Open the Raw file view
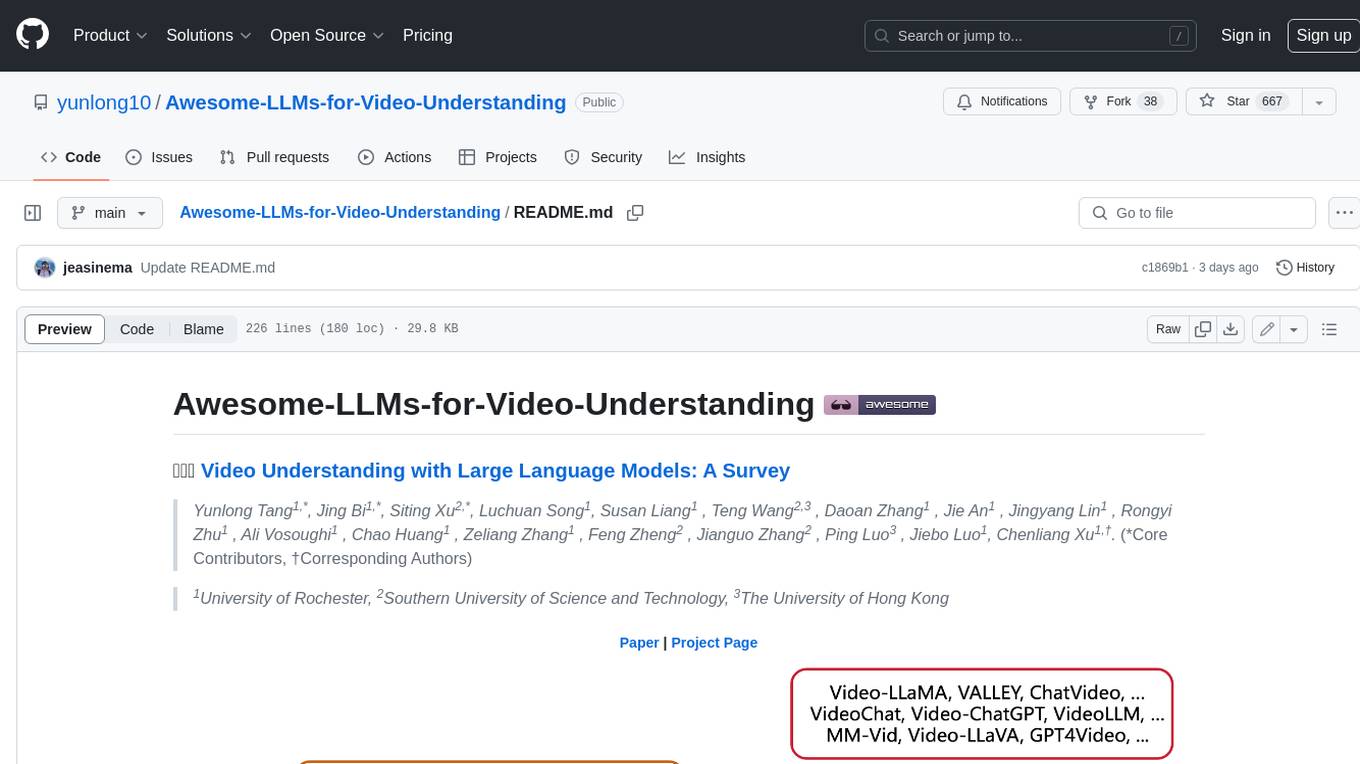 click(x=1168, y=329)
